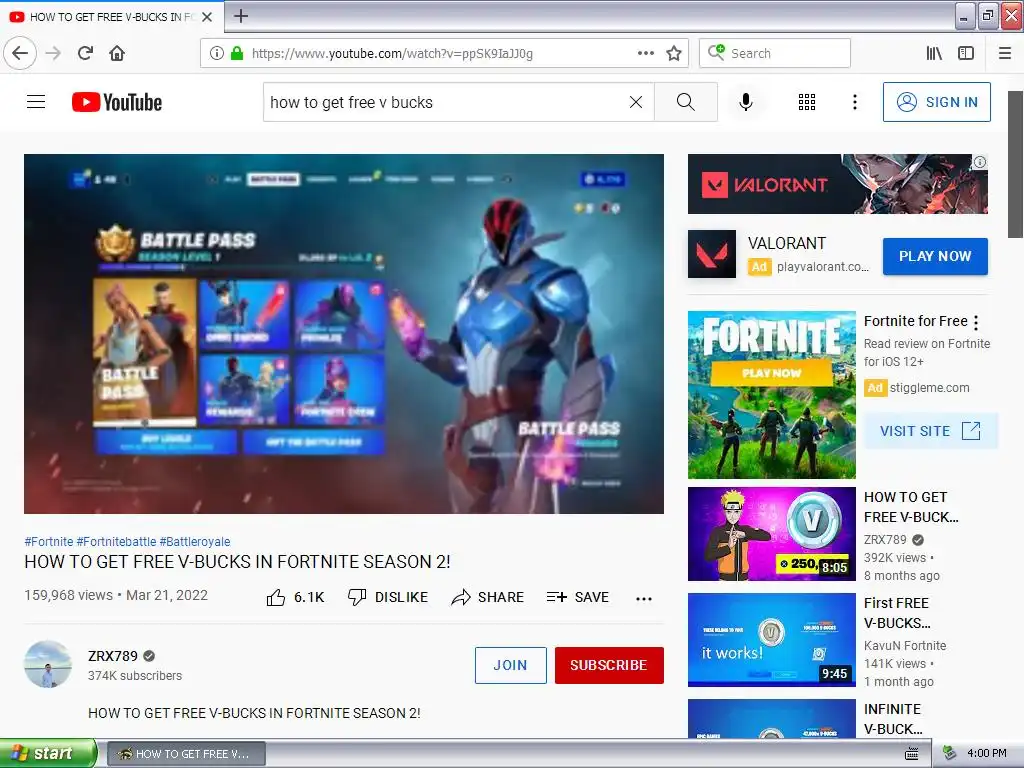Open the Windows start menu

[x=47, y=754]
